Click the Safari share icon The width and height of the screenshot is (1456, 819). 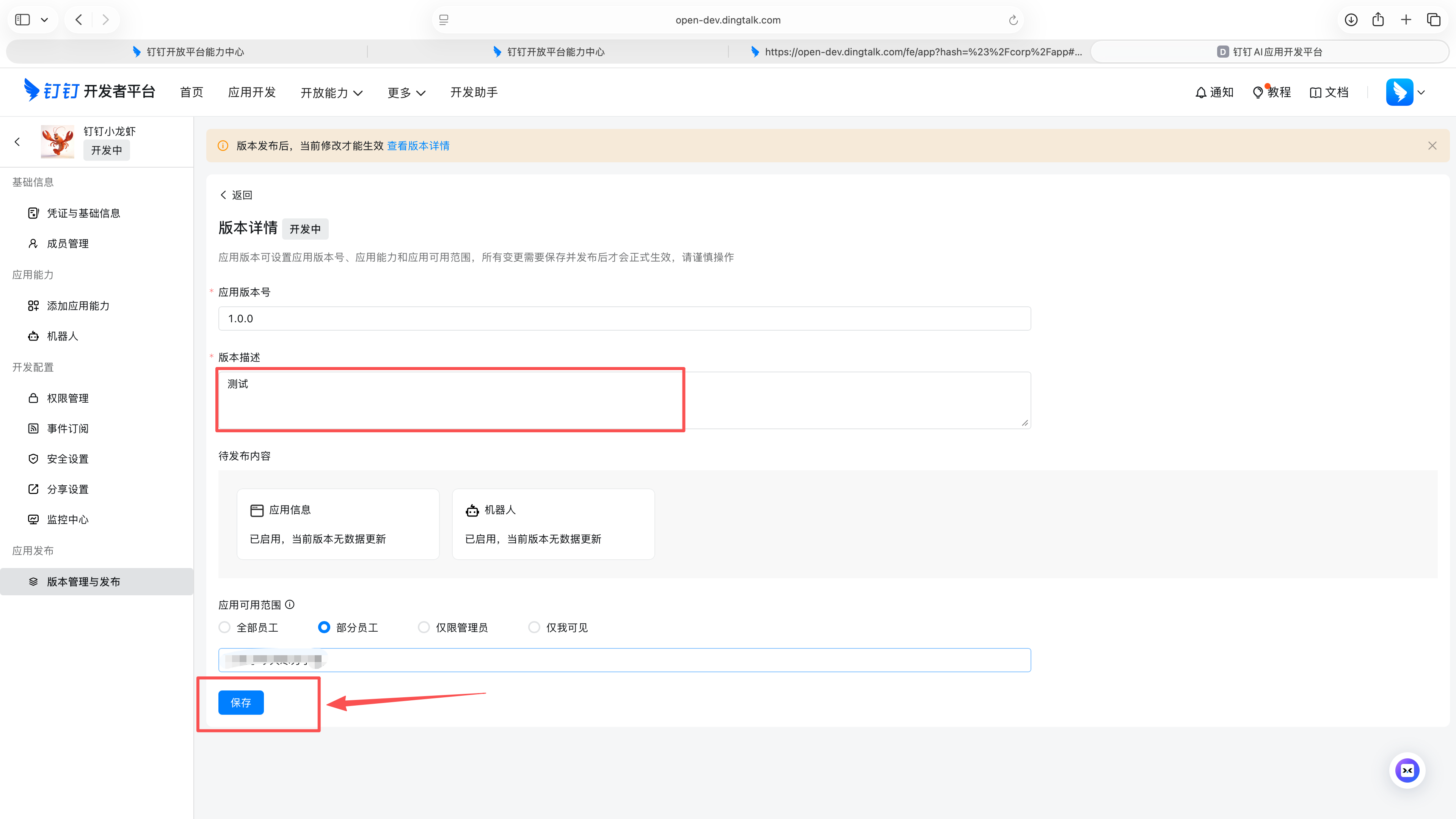(1378, 20)
